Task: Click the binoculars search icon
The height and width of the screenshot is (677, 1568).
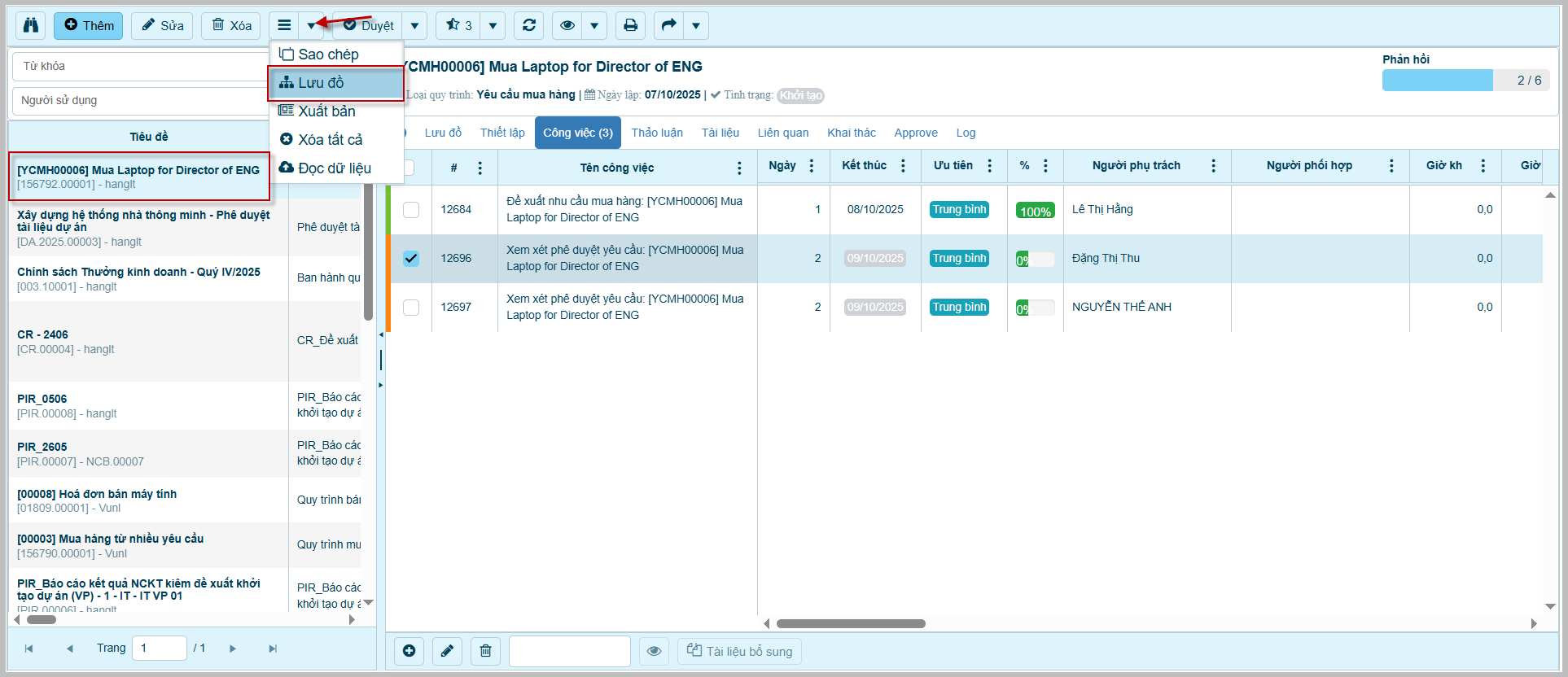Action: click(x=31, y=25)
